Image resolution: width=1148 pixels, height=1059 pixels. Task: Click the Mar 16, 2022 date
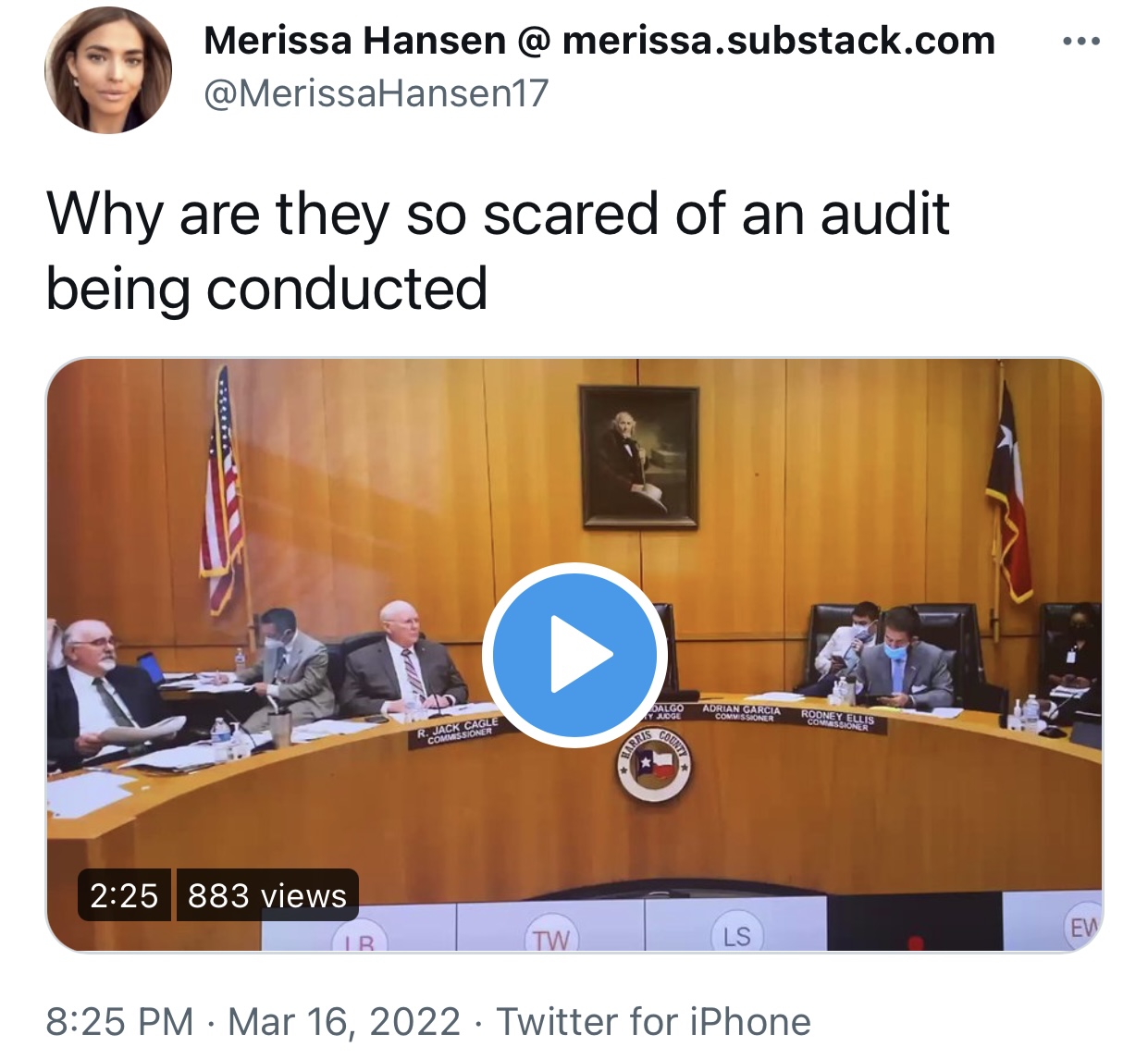tap(344, 1022)
